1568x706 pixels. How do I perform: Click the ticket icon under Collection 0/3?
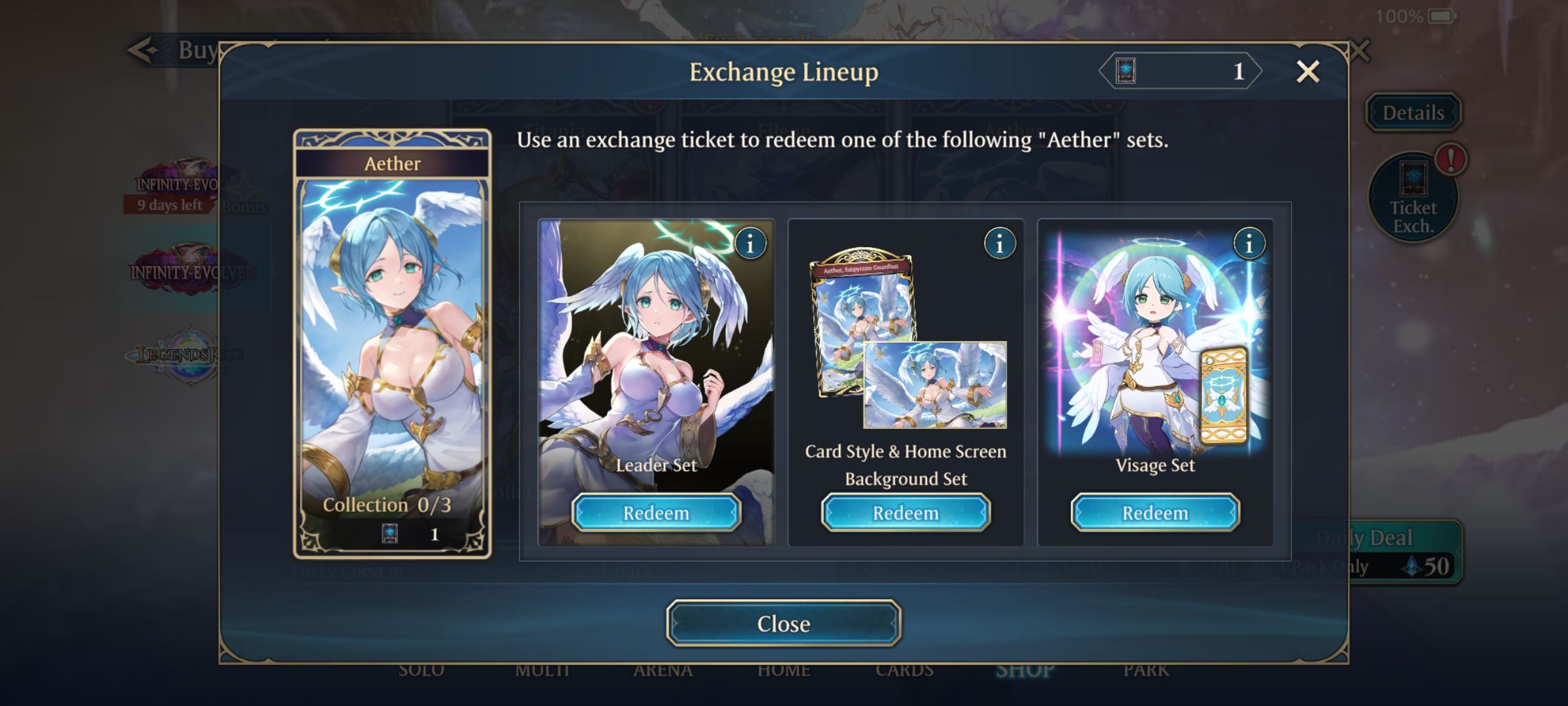click(x=389, y=534)
